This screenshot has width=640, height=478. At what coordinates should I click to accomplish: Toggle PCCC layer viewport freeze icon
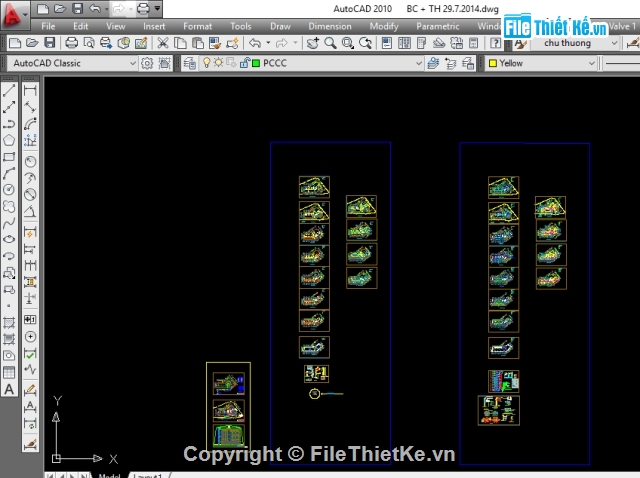click(231, 63)
